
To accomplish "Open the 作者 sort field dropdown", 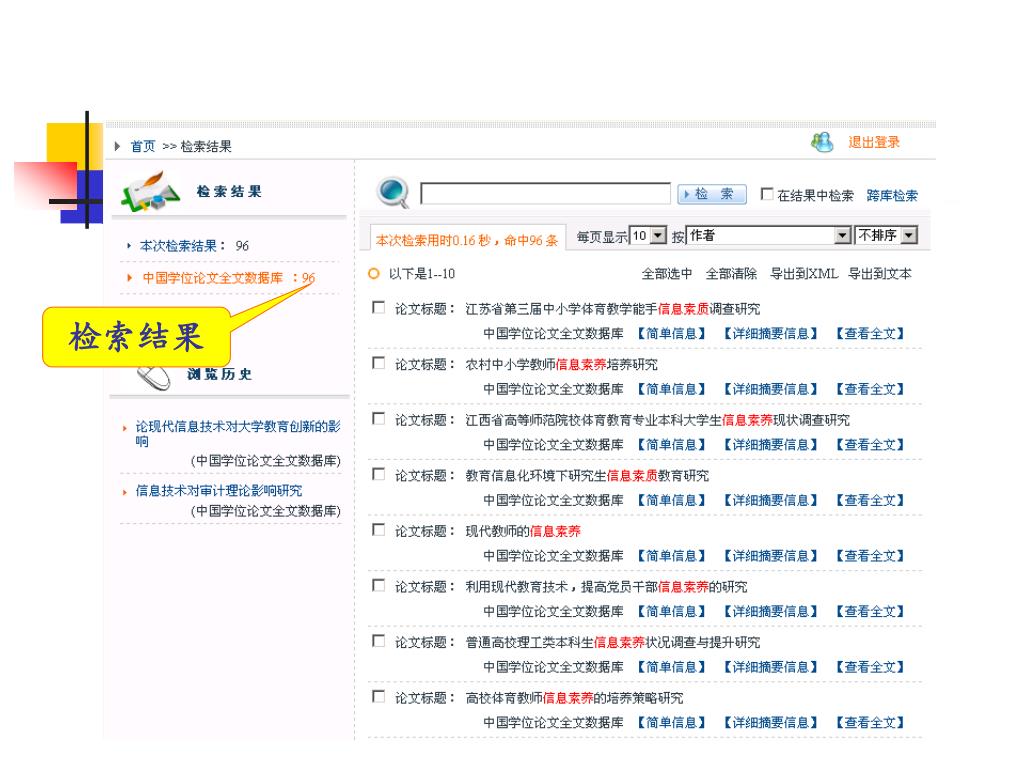I will pyautogui.click(x=769, y=235).
